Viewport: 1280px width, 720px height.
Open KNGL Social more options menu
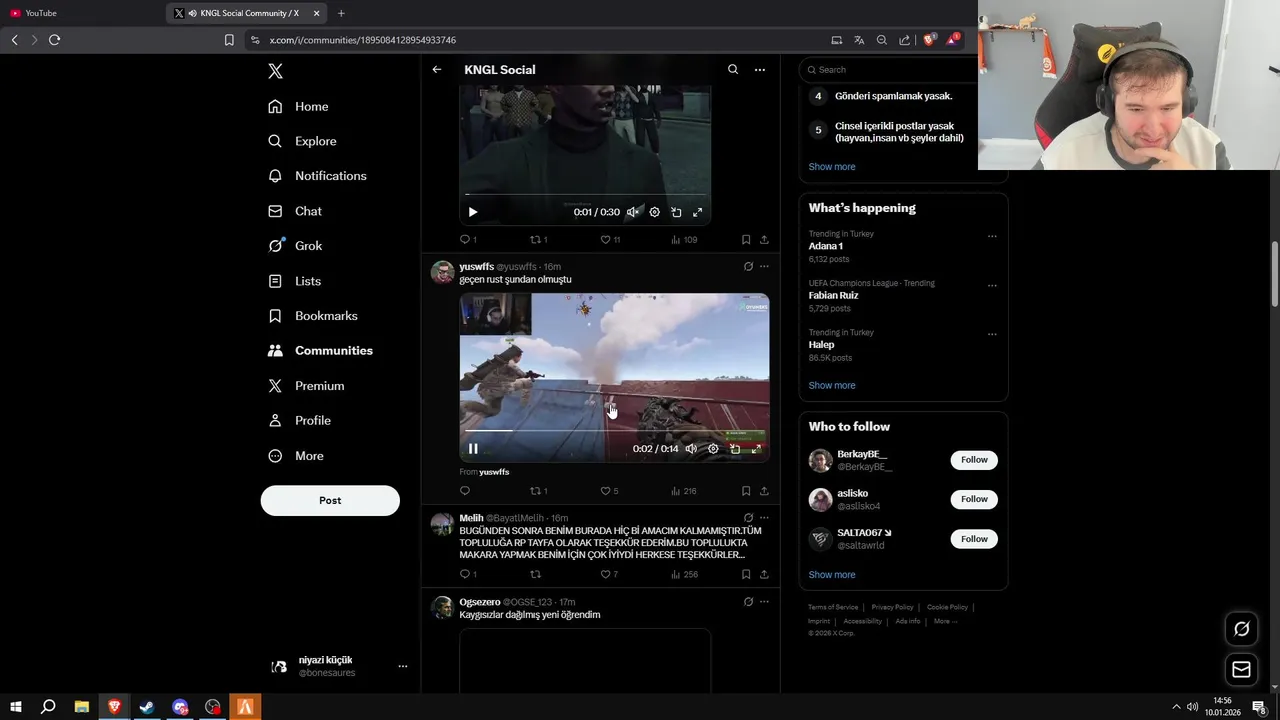pyautogui.click(x=760, y=70)
